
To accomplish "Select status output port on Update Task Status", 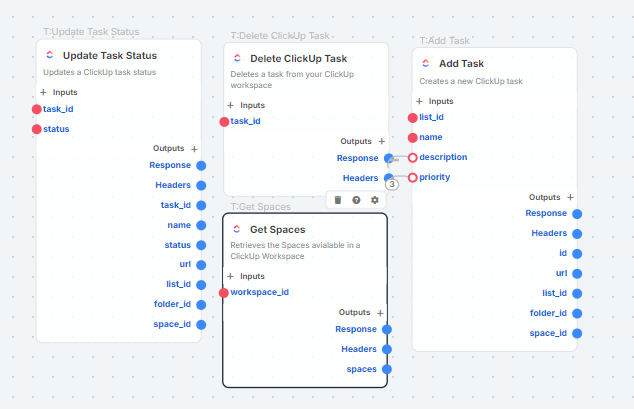I will [x=201, y=245].
